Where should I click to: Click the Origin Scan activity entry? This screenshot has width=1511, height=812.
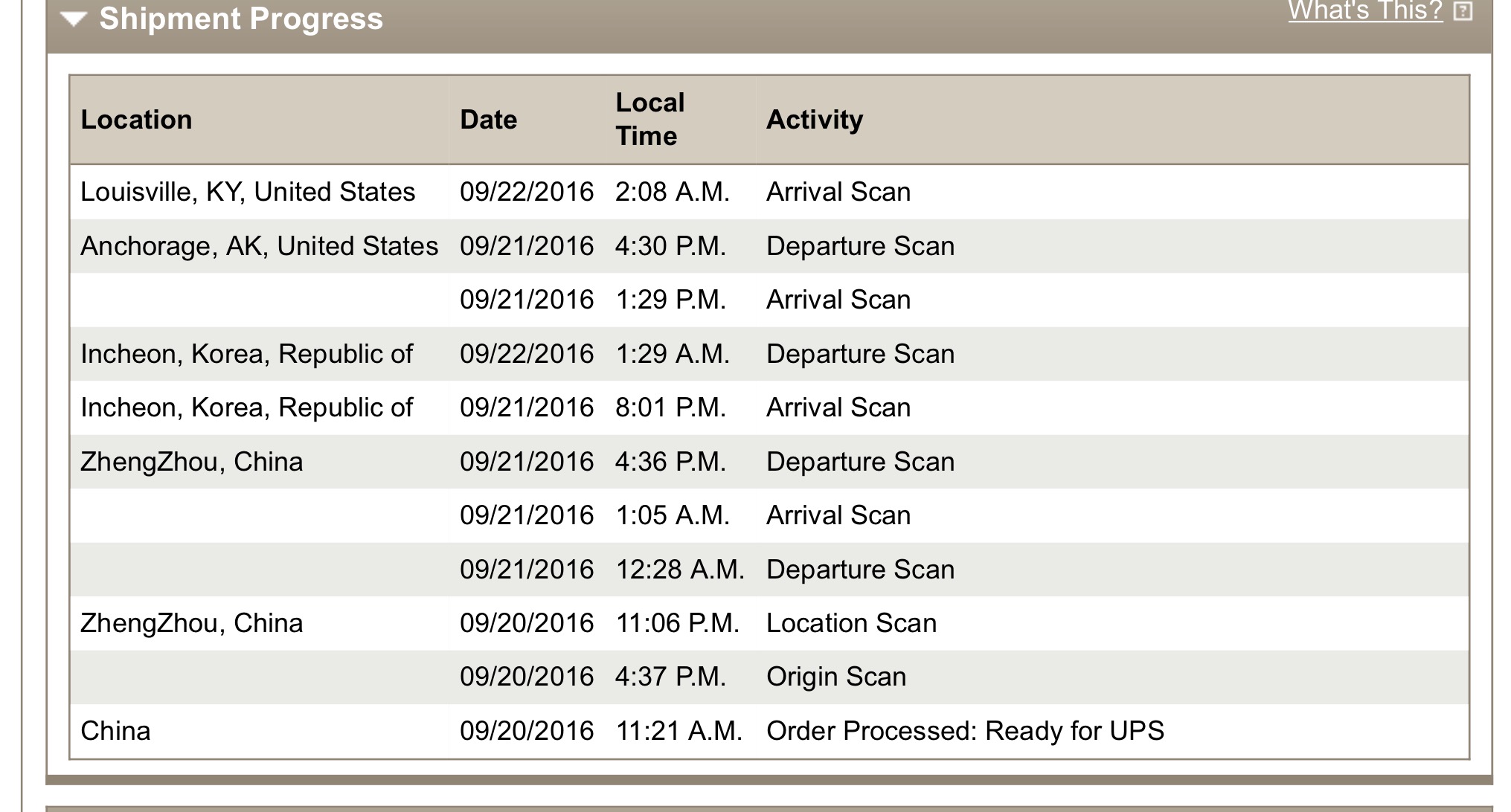click(836, 677)
